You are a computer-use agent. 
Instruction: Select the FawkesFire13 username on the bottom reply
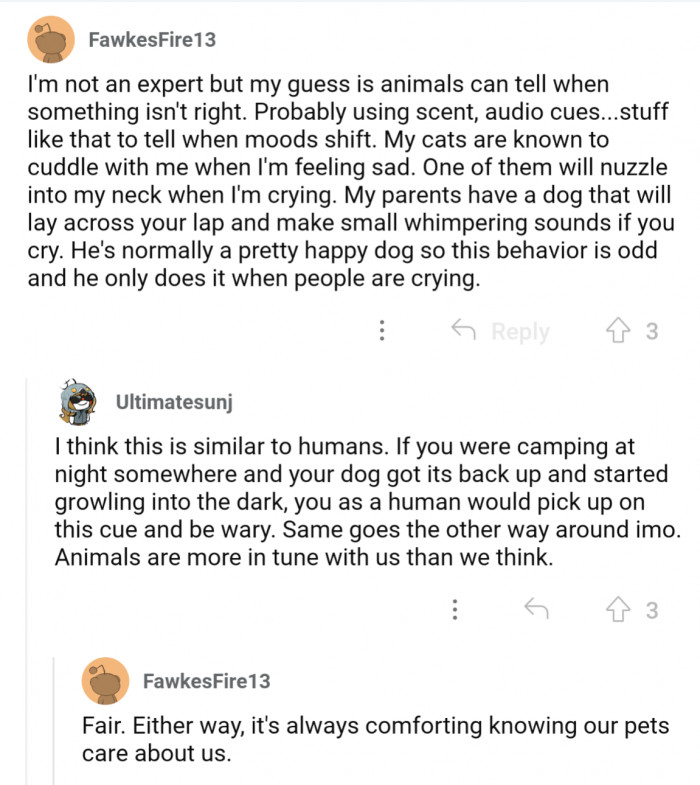pyautogui.click(x=206, y=681)
